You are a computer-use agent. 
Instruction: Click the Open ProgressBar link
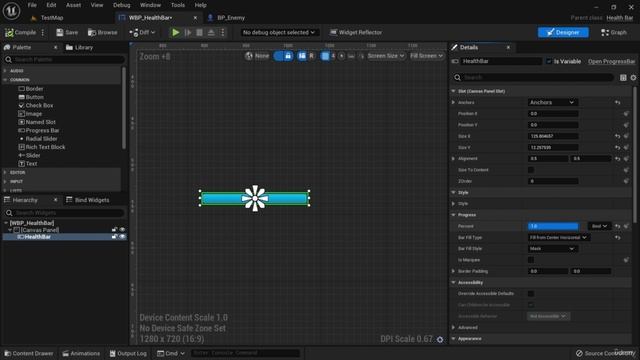tap(611, 61)
